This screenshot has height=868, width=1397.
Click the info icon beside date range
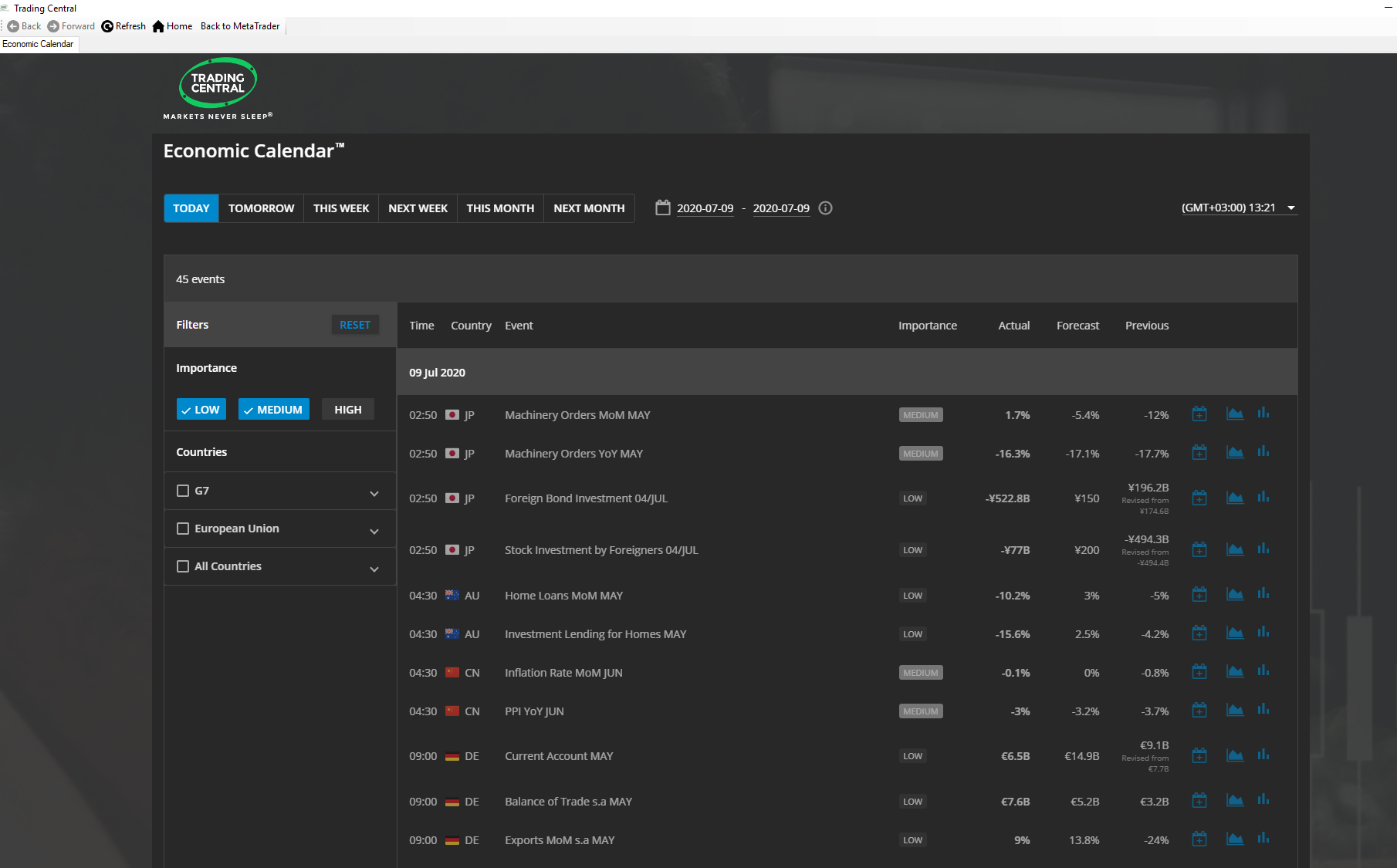click(825, 208)
